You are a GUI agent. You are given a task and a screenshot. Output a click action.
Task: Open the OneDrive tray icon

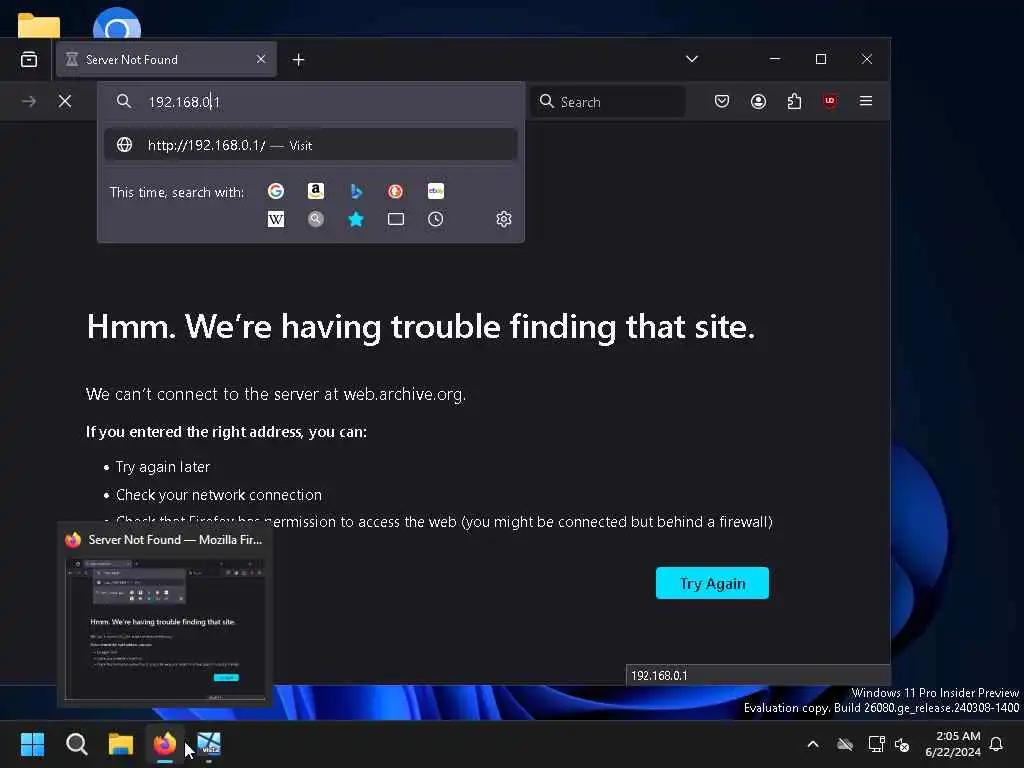[x=845, y=744]
